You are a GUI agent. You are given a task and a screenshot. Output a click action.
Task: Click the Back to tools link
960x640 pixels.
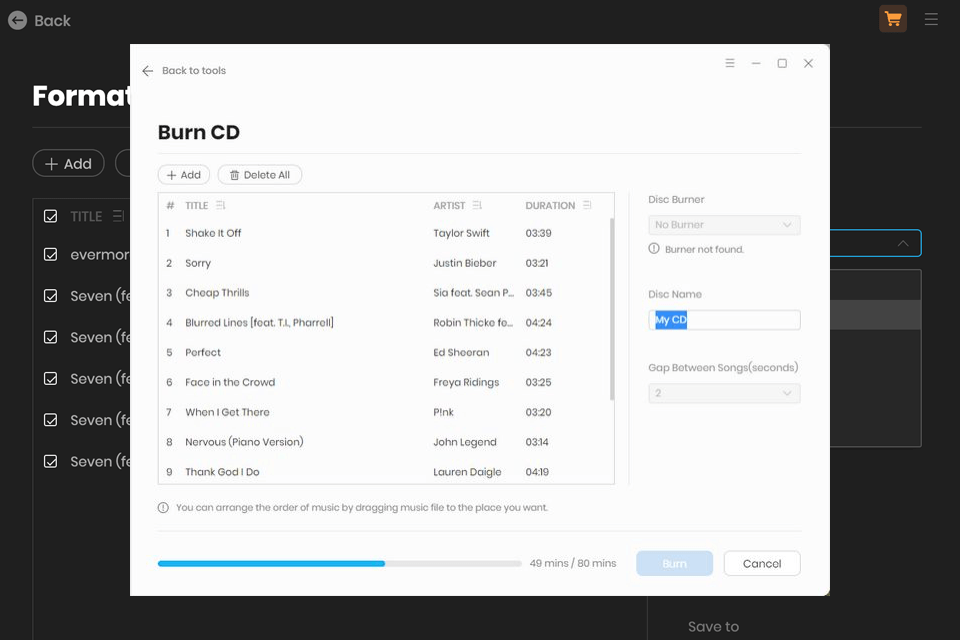(x=193, y=70)
